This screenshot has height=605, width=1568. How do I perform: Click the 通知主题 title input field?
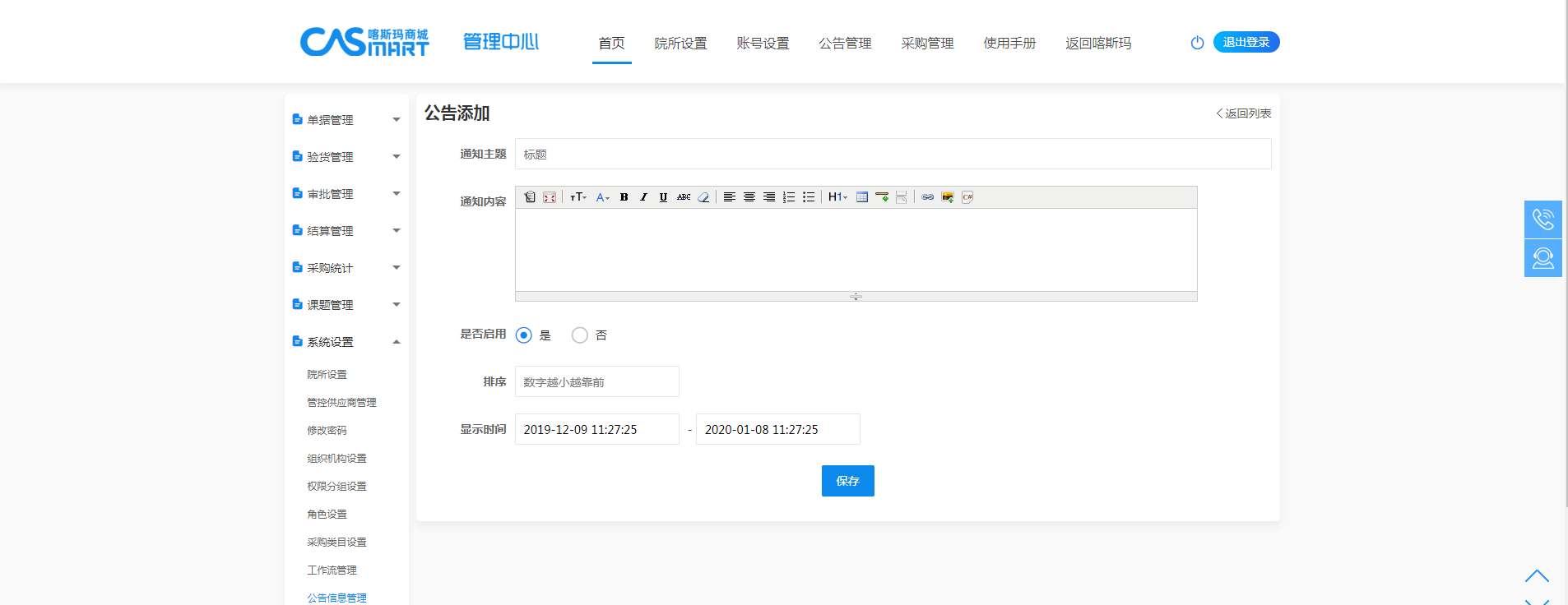pos(893,155)
